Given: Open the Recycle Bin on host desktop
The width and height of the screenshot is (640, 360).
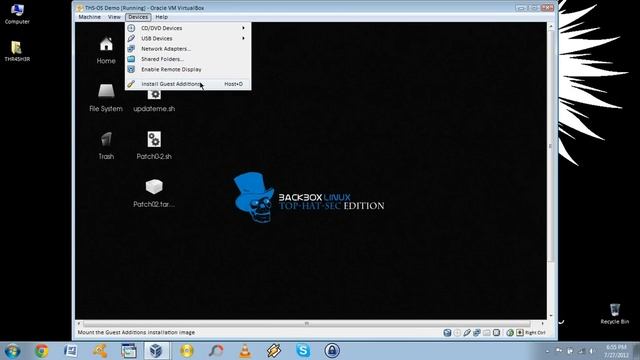Looking at the screenshot, I should [x=615, y=313].
